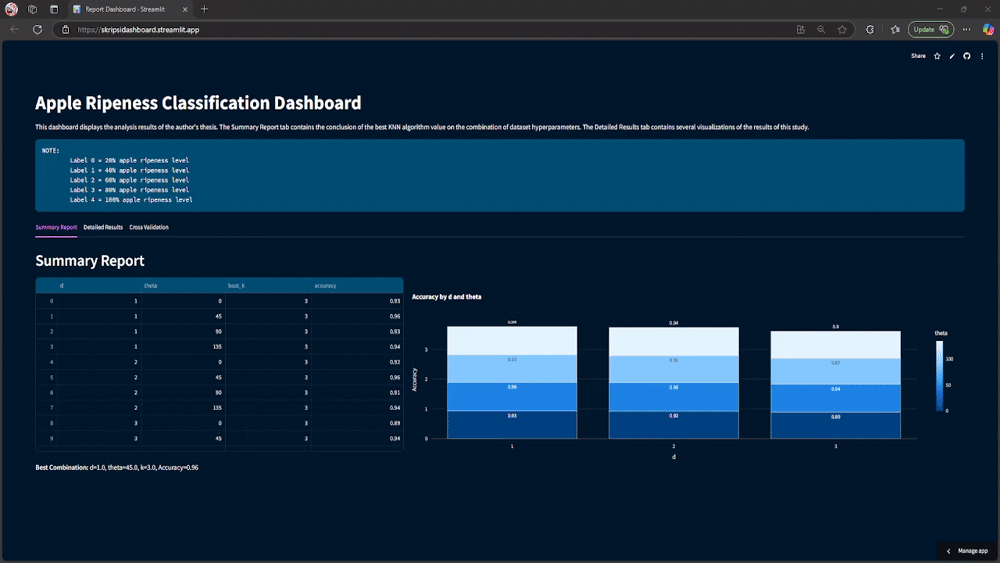
Task: Add page to favorites with address bar star
Action: [x=842, y=29]
